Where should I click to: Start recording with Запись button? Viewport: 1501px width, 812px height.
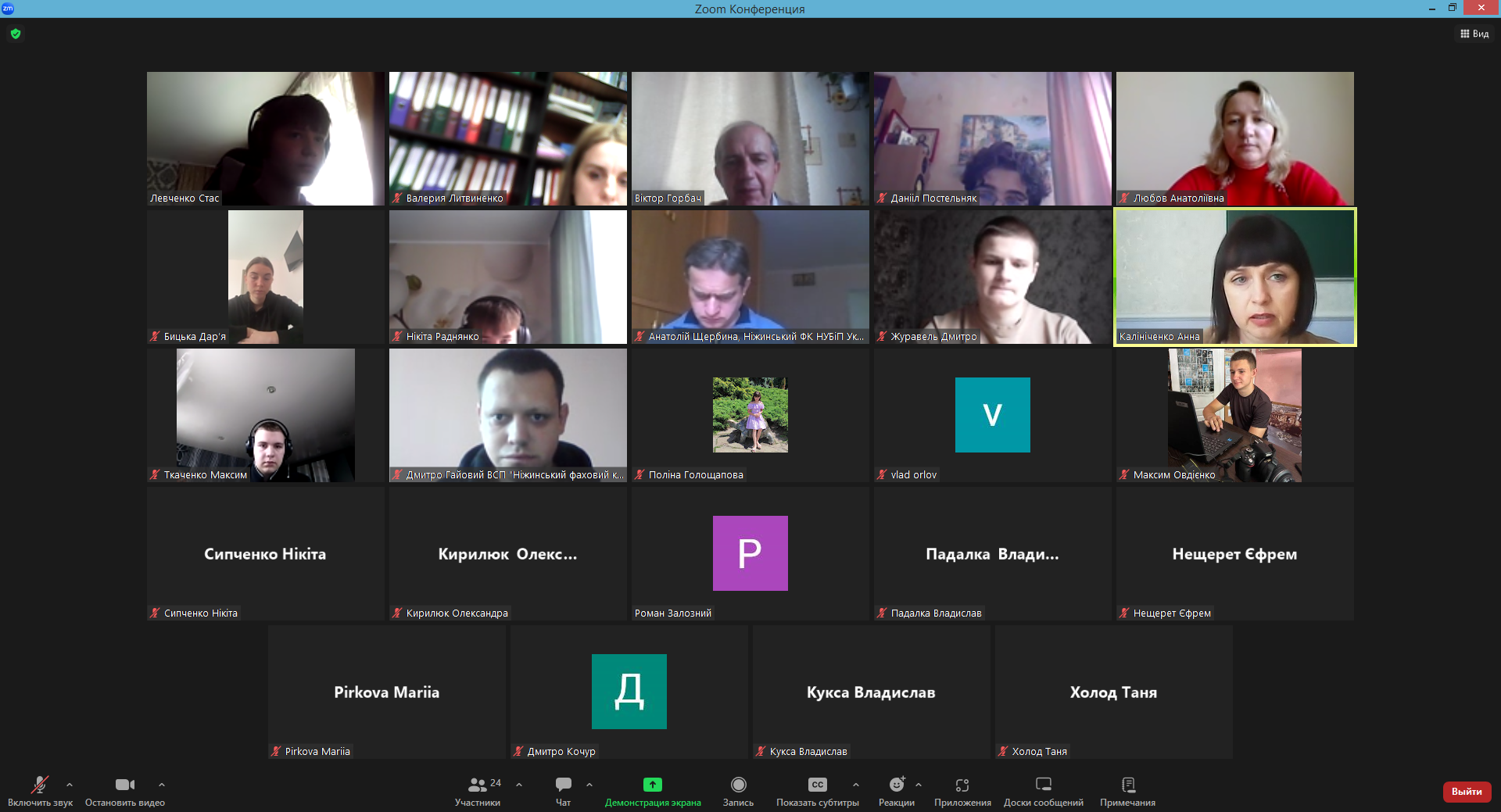coord(738,791)
